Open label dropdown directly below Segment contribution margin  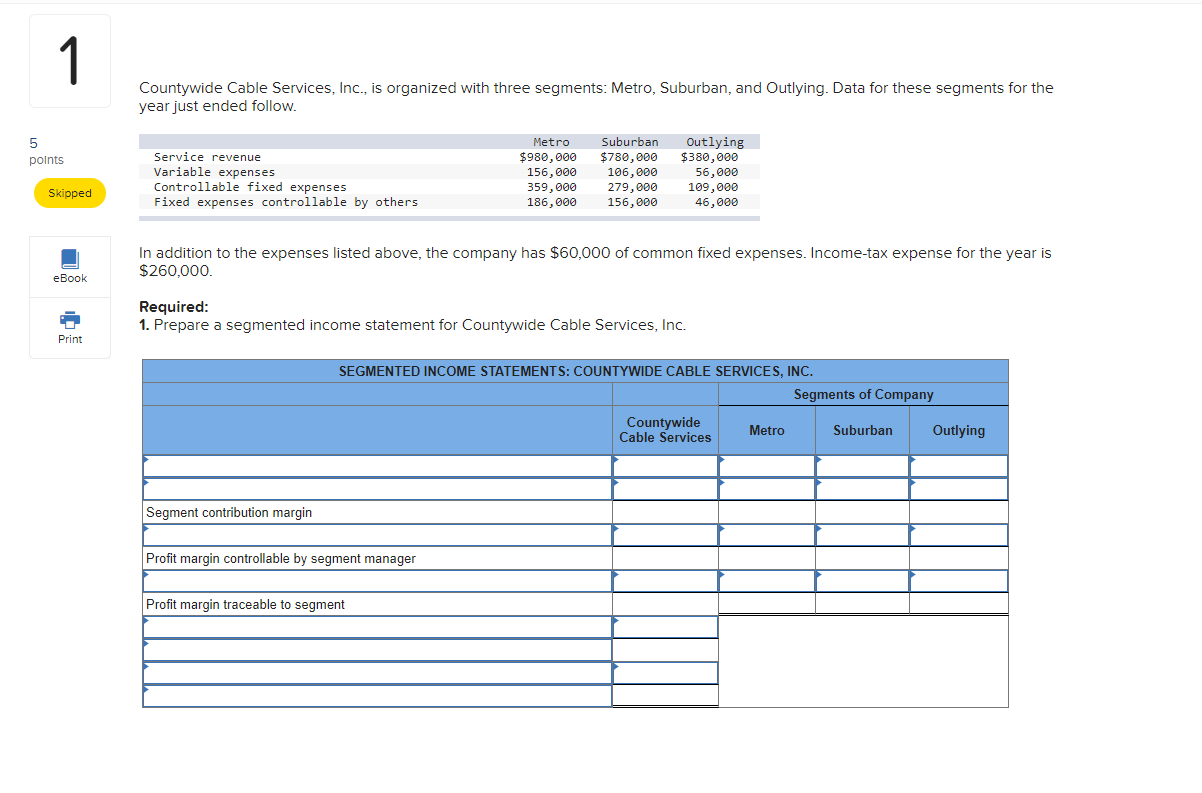pyautogui.click(x=377, y=535)
